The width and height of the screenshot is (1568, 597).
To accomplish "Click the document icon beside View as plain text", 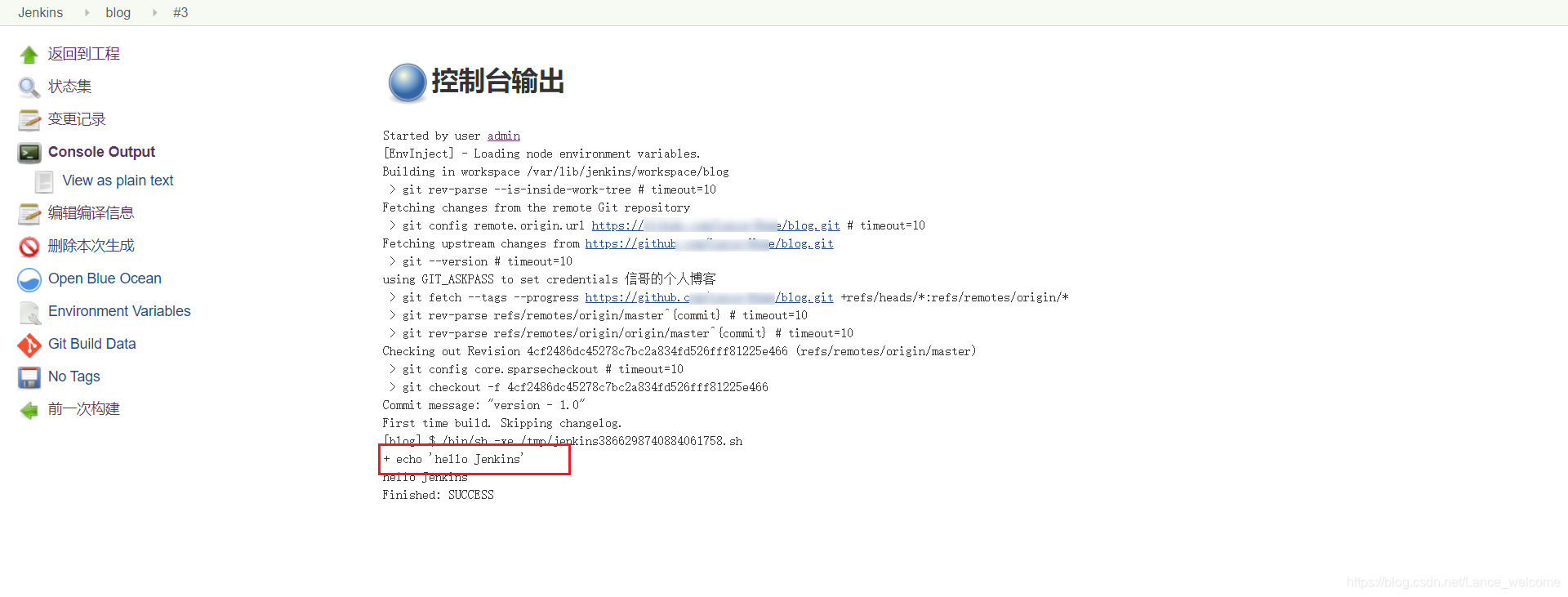I will click(x=45, y=181).
